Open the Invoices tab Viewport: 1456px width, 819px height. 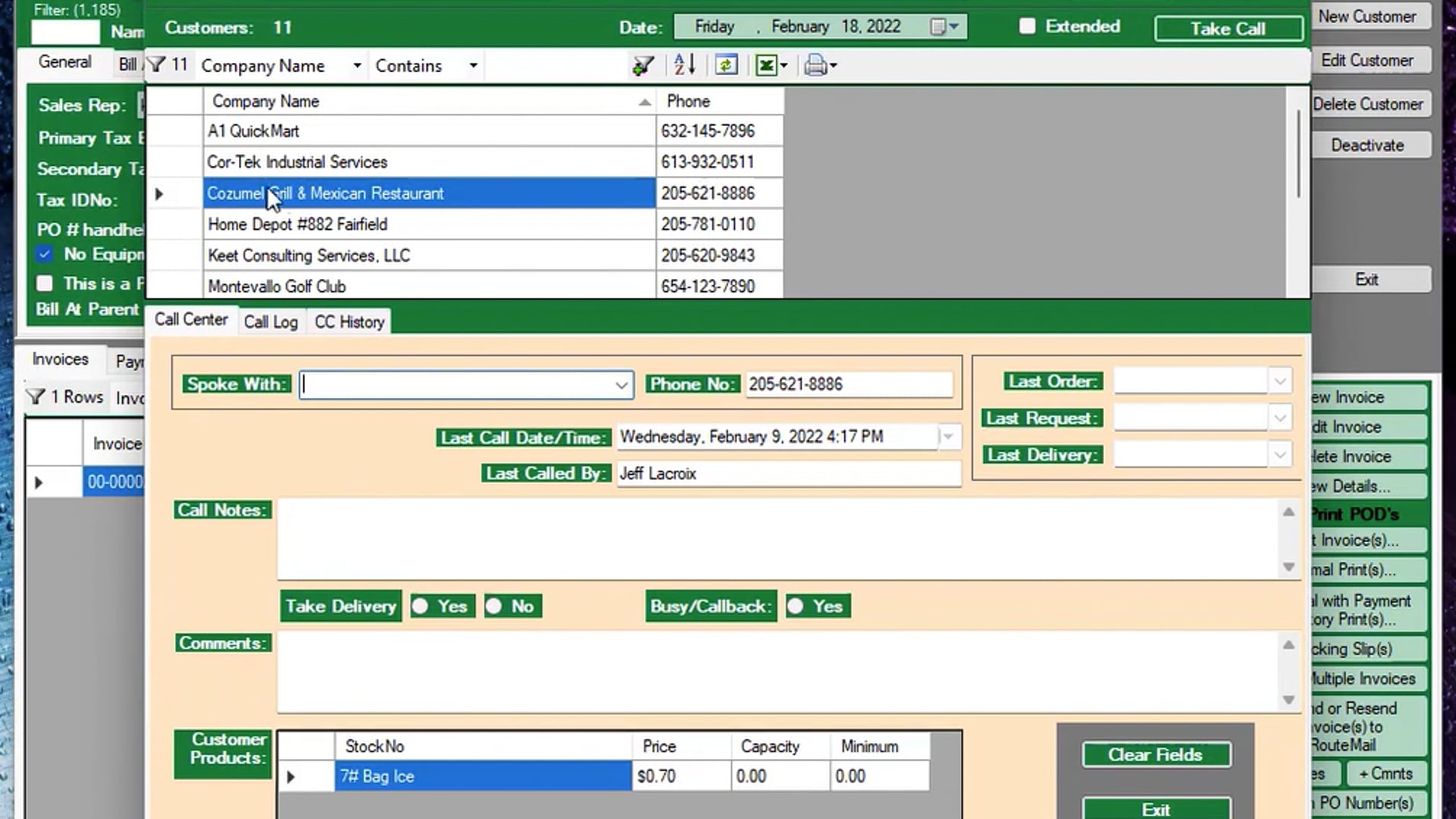[x=61, y=359]
